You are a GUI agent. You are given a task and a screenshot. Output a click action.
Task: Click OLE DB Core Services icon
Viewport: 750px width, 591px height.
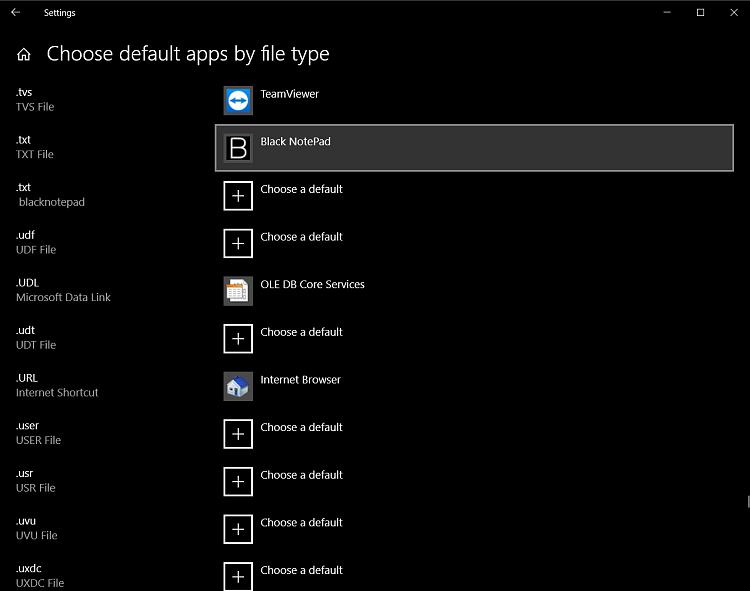click(238, 291)
